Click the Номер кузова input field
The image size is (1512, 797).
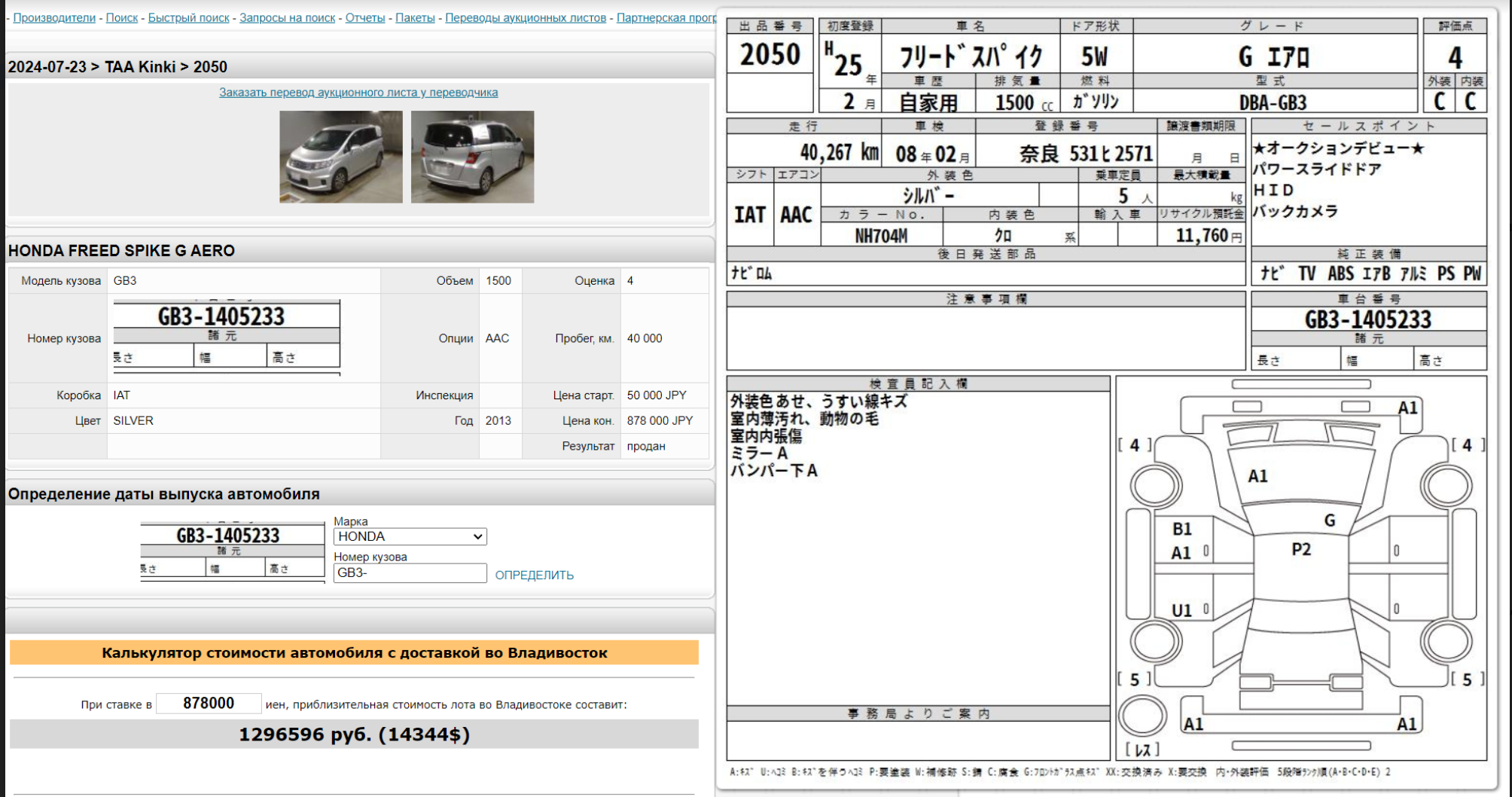coord(410,573)
